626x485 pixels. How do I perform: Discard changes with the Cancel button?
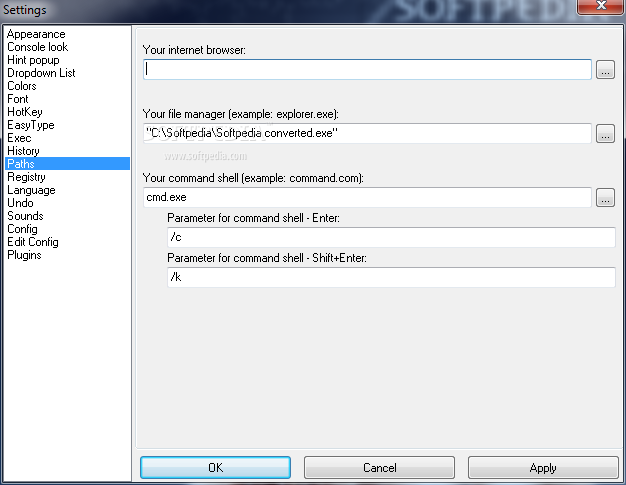(379, 467)
